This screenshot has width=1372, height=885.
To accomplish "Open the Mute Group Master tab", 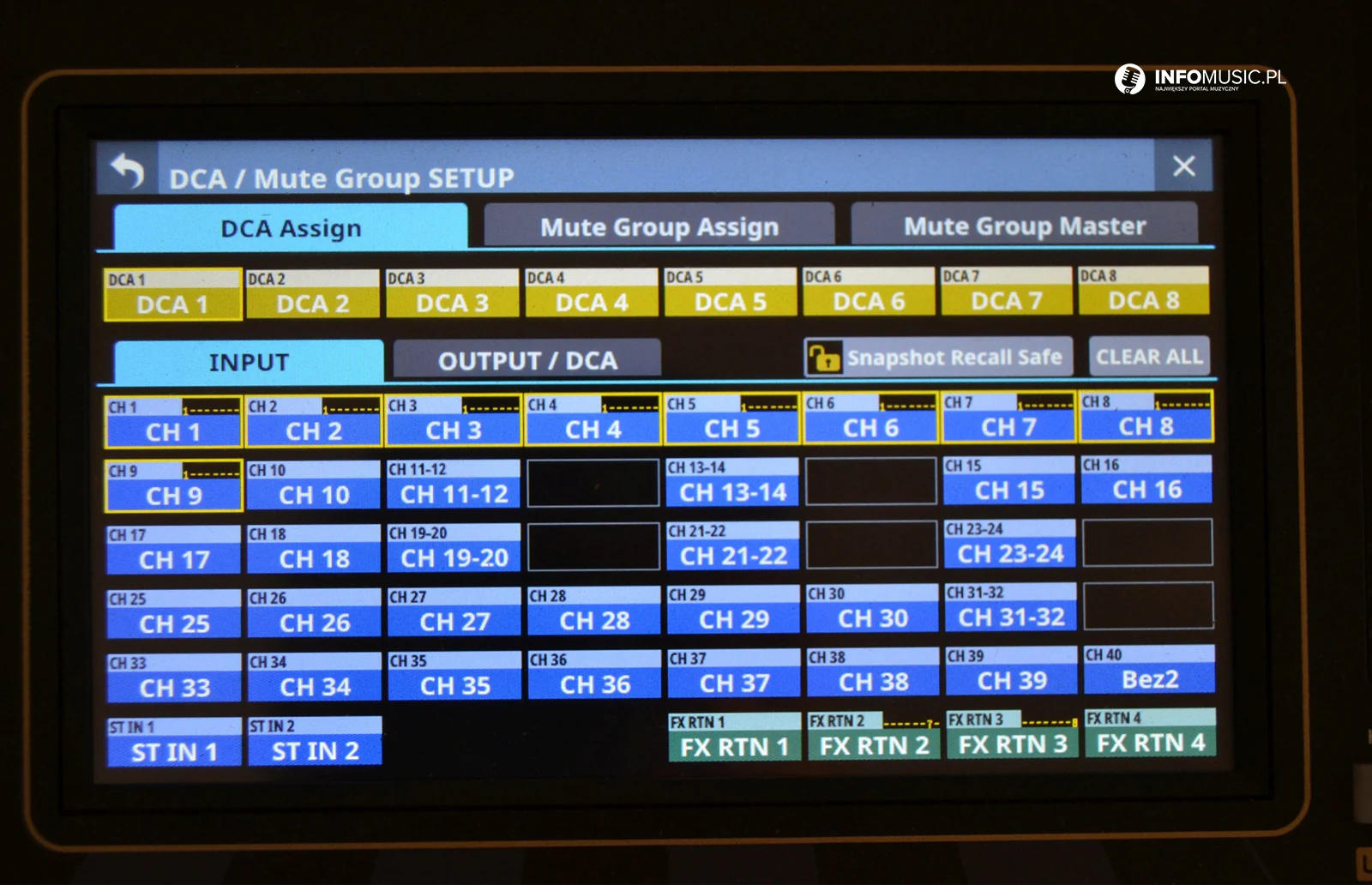I will click(1024, 225).
